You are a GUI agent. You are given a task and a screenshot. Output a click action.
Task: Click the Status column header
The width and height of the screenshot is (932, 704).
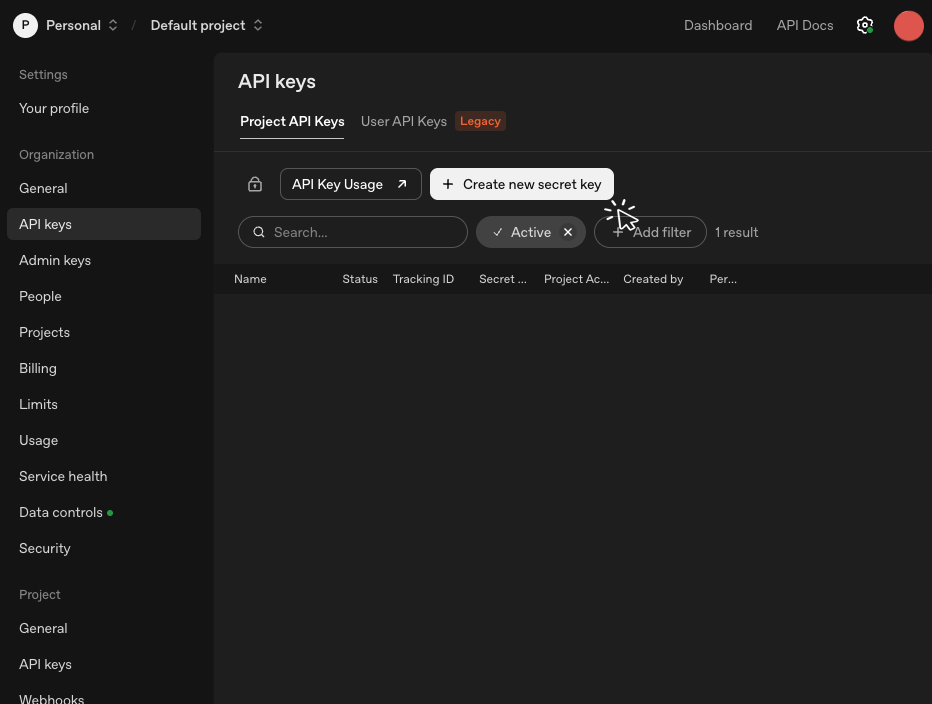(360, 279)
